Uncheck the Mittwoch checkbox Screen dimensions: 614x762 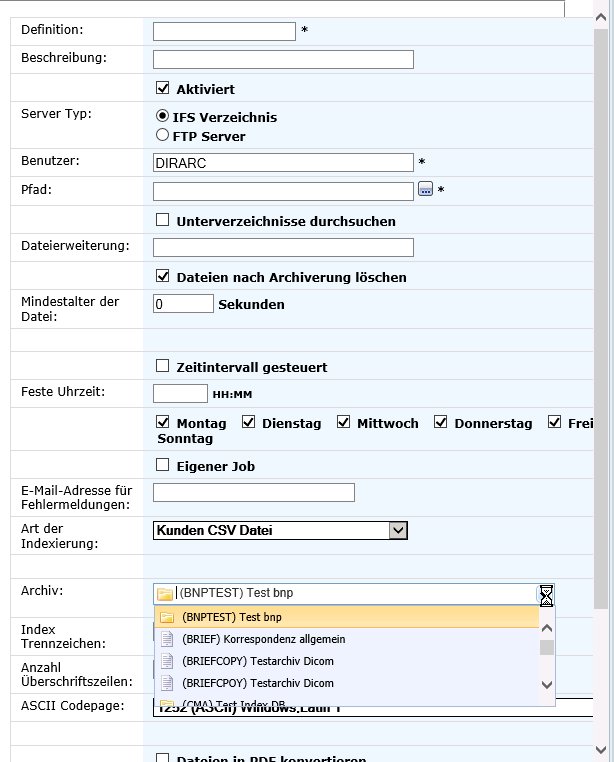point(343,422)
